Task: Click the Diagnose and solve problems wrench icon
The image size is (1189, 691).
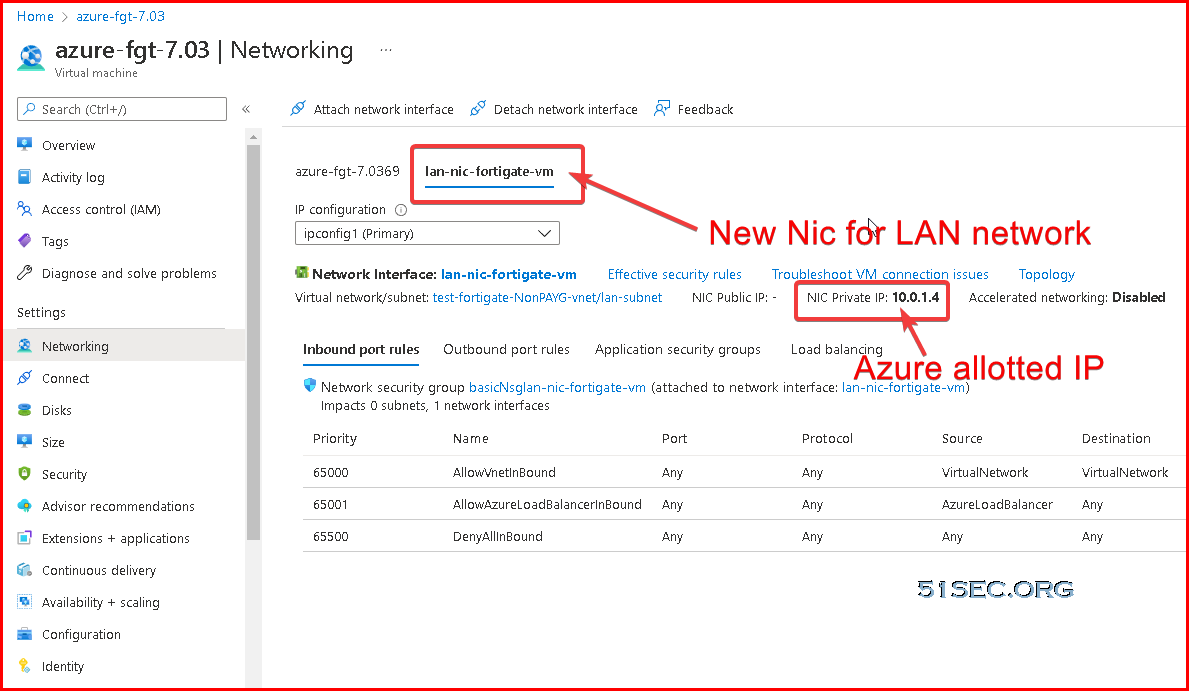Action: click(x=24, y=272)
